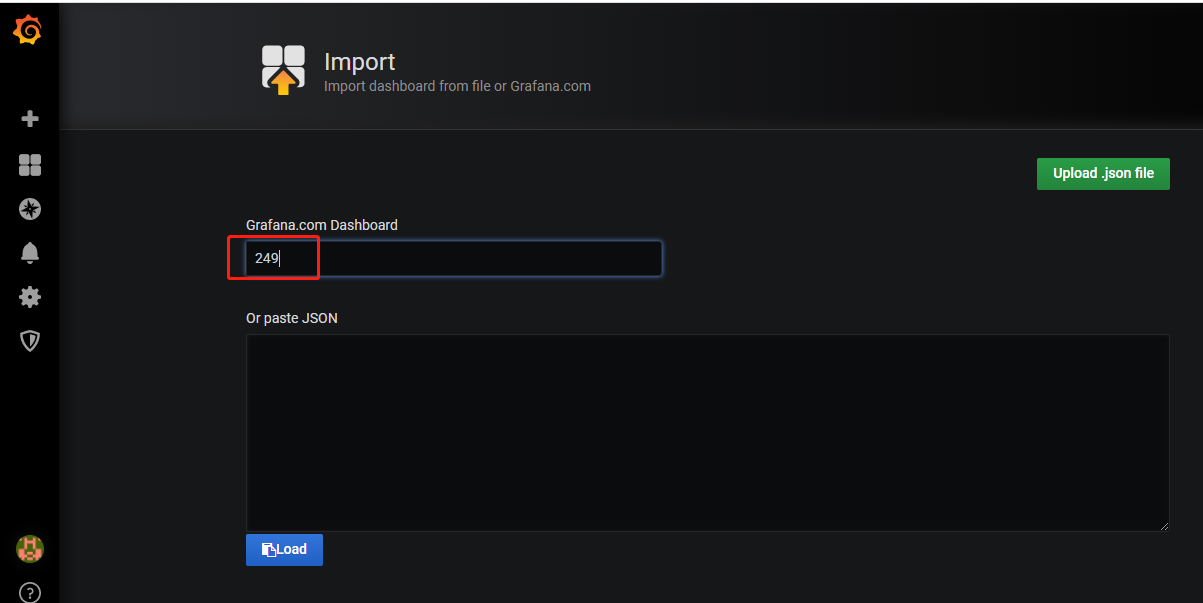The image size is (1203, 603).
Task: Click the Grafana.com Dashboard label
Action: pos(322,225)
